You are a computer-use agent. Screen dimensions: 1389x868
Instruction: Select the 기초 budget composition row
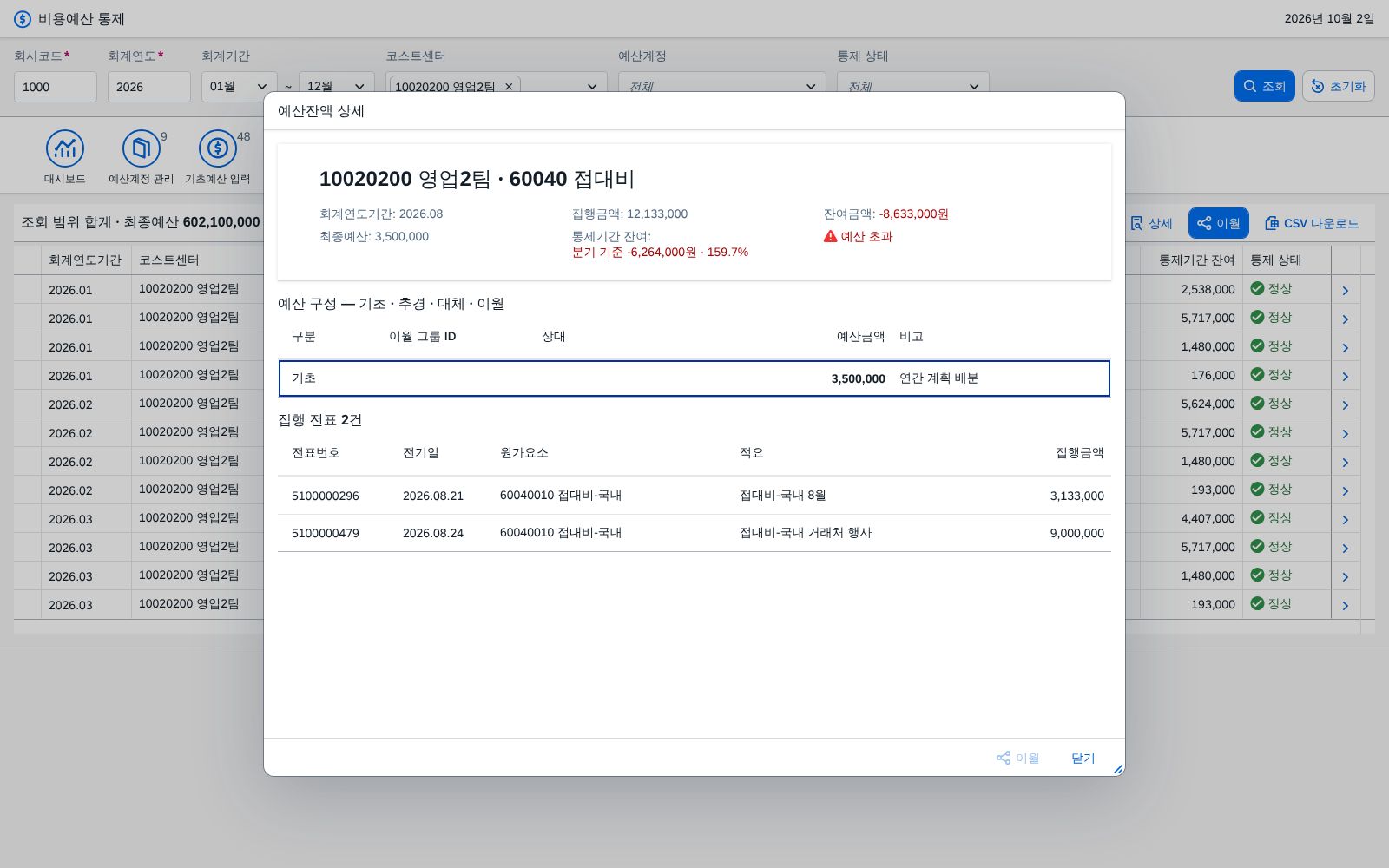tap(694, 378)
